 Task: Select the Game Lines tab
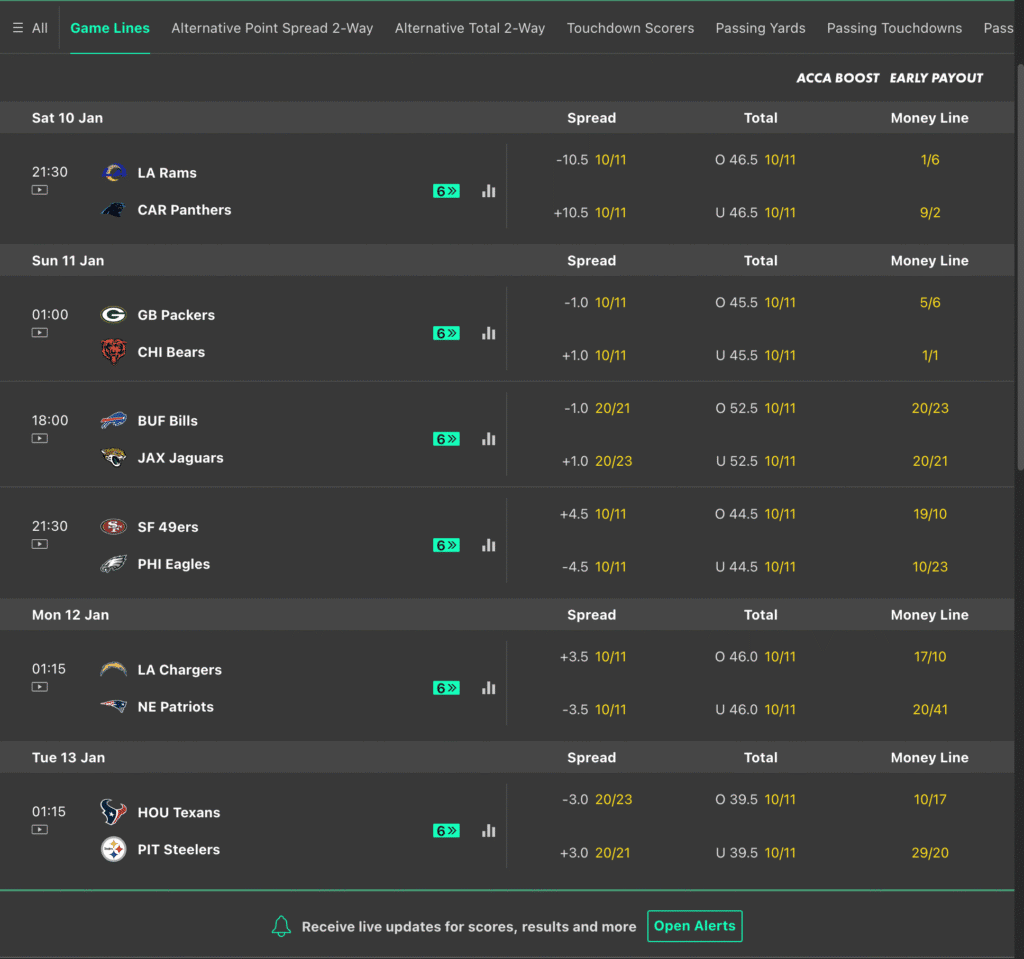pyautogui.click(x=110, y=28)
